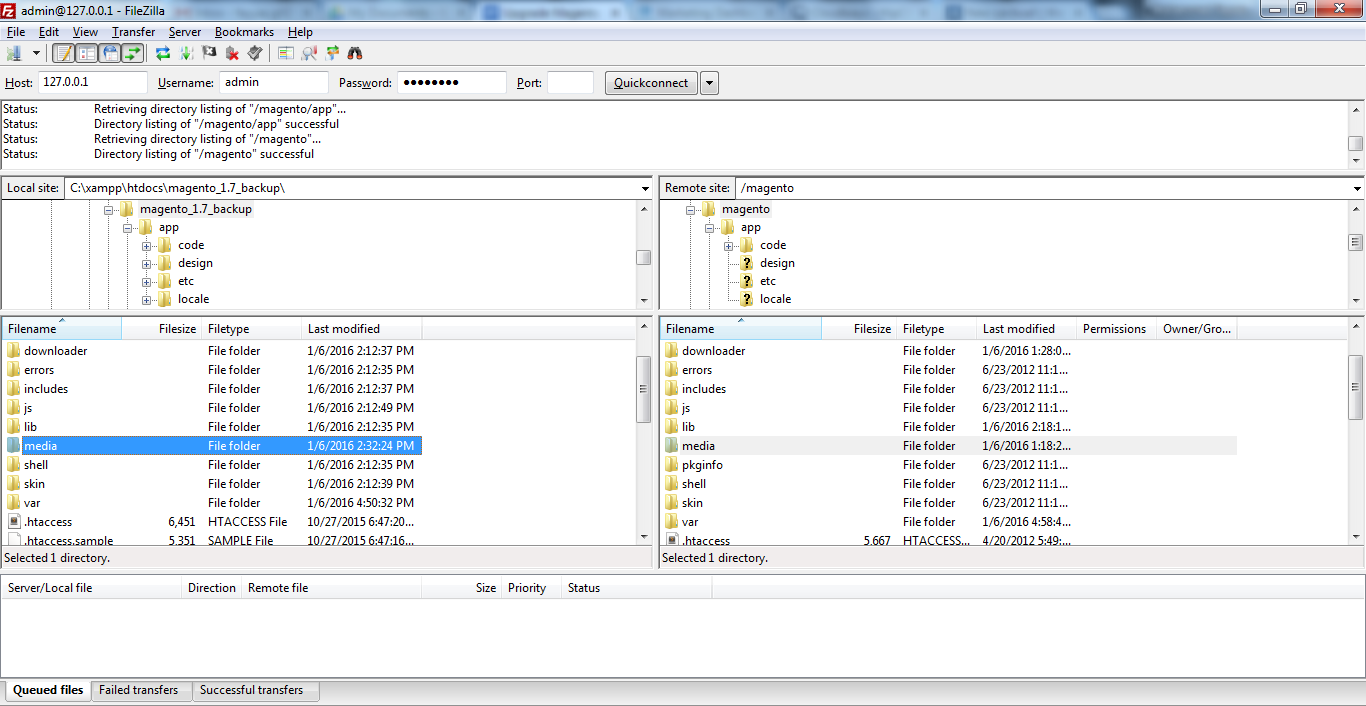Open the Server menu
Viewport: 1366px width, 706px height.
tap(185, 32)
